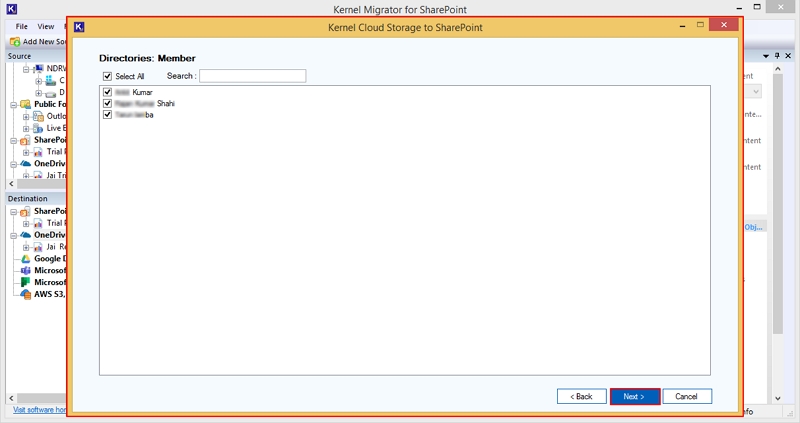The image size is (800, 423).
Task: Expand the Outlook node under Public Folder
Action: coord(26,117)
